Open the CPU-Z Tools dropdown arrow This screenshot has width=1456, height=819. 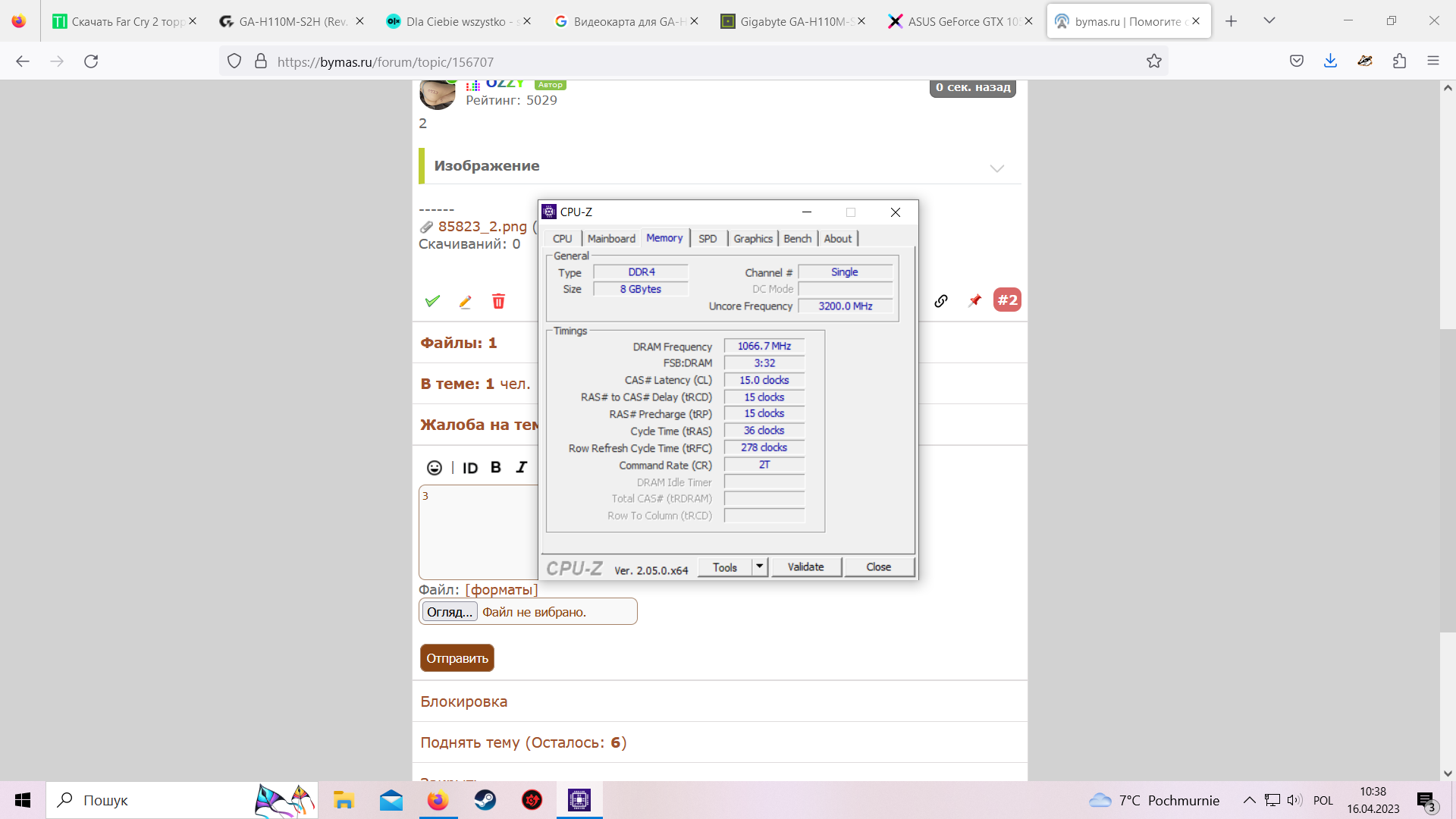[760, 566]
